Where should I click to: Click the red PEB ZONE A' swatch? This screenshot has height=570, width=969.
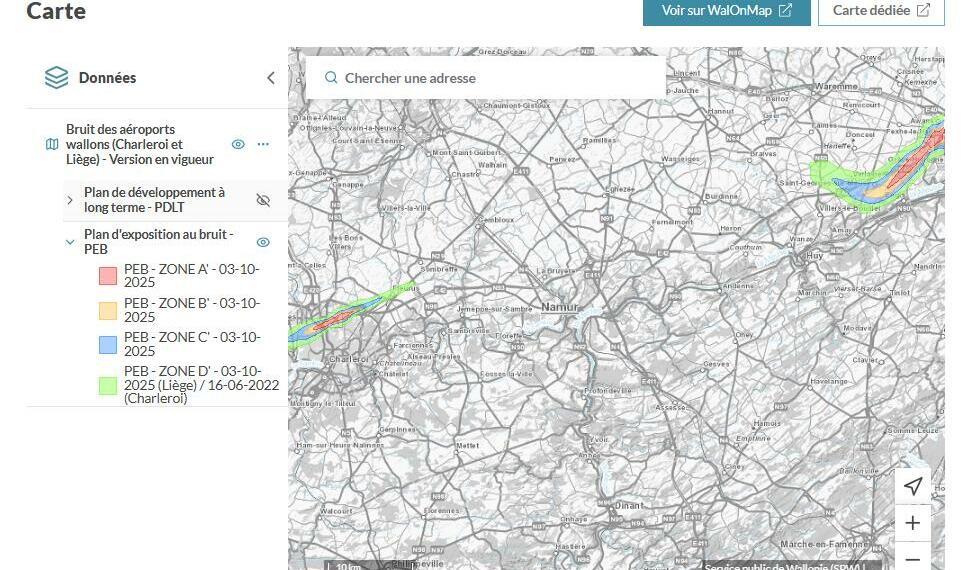coord(108,276)
